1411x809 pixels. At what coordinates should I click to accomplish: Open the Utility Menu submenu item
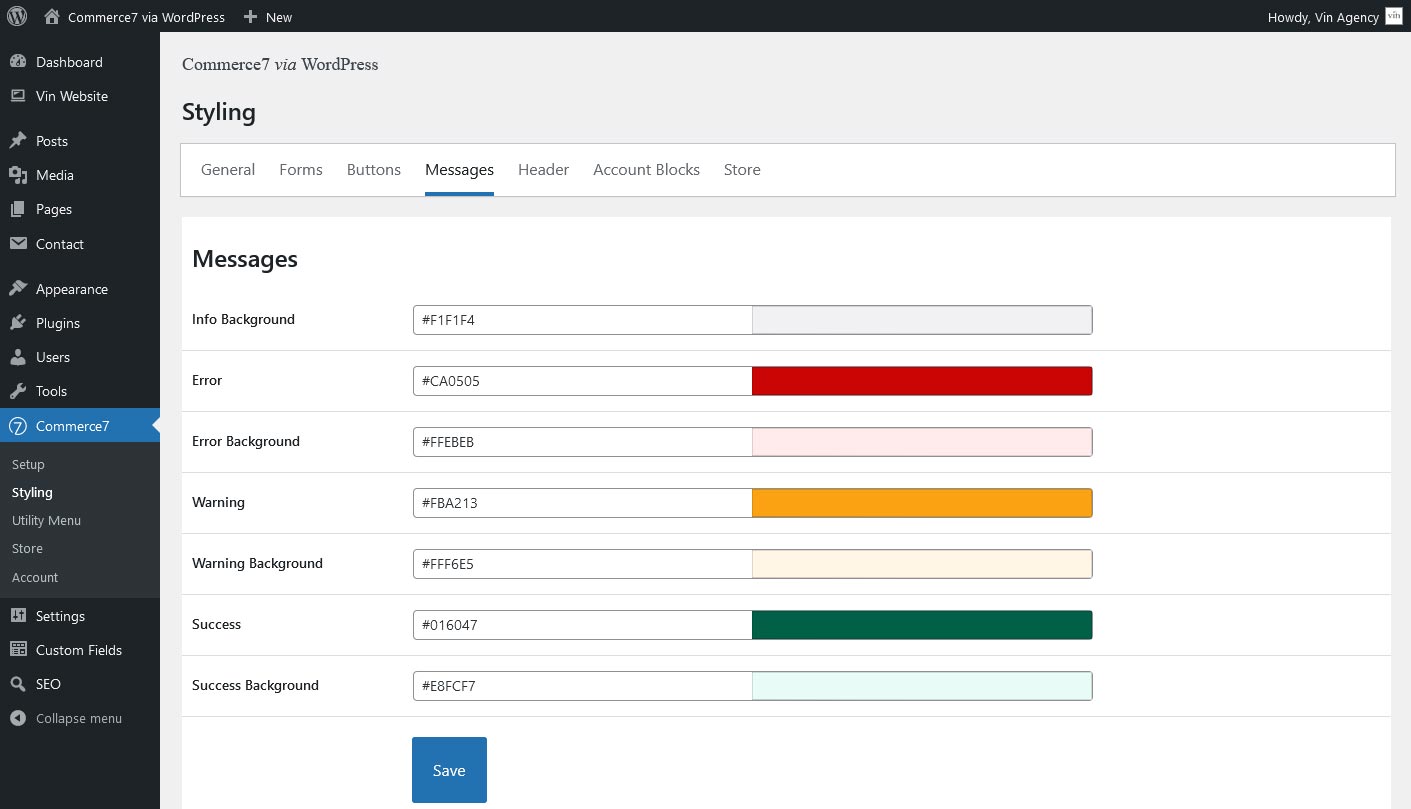click(x=46, y=520)
